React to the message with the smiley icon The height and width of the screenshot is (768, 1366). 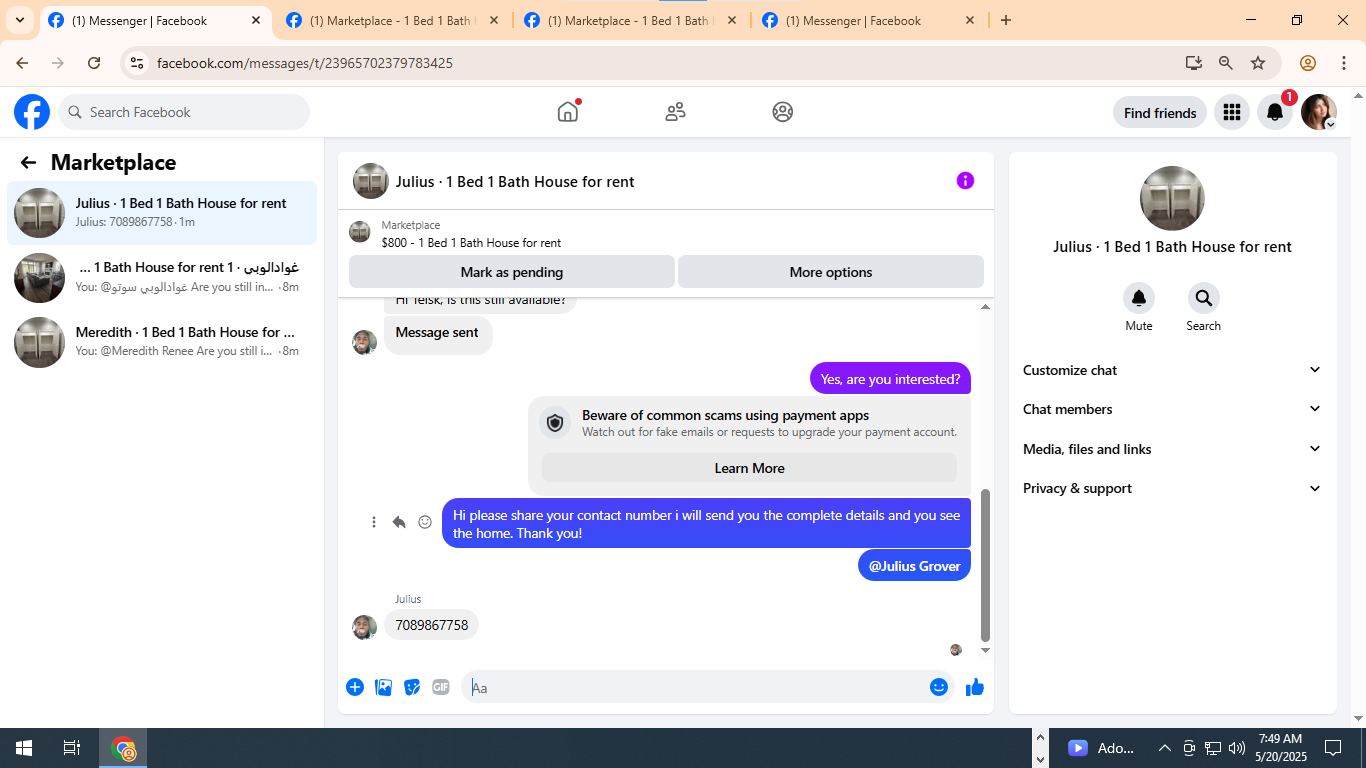point(425,522)
